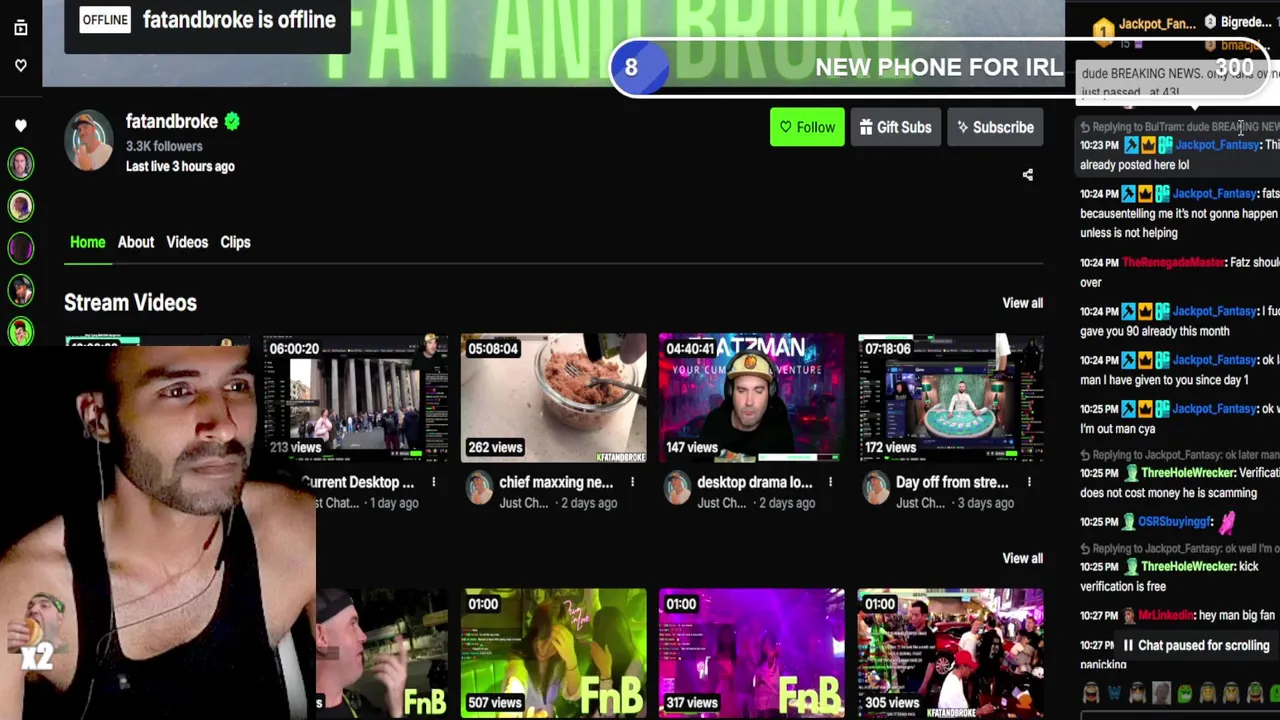1280x720 pixels.
Task: Click the Subscribe button
Action: coord(995,127)
